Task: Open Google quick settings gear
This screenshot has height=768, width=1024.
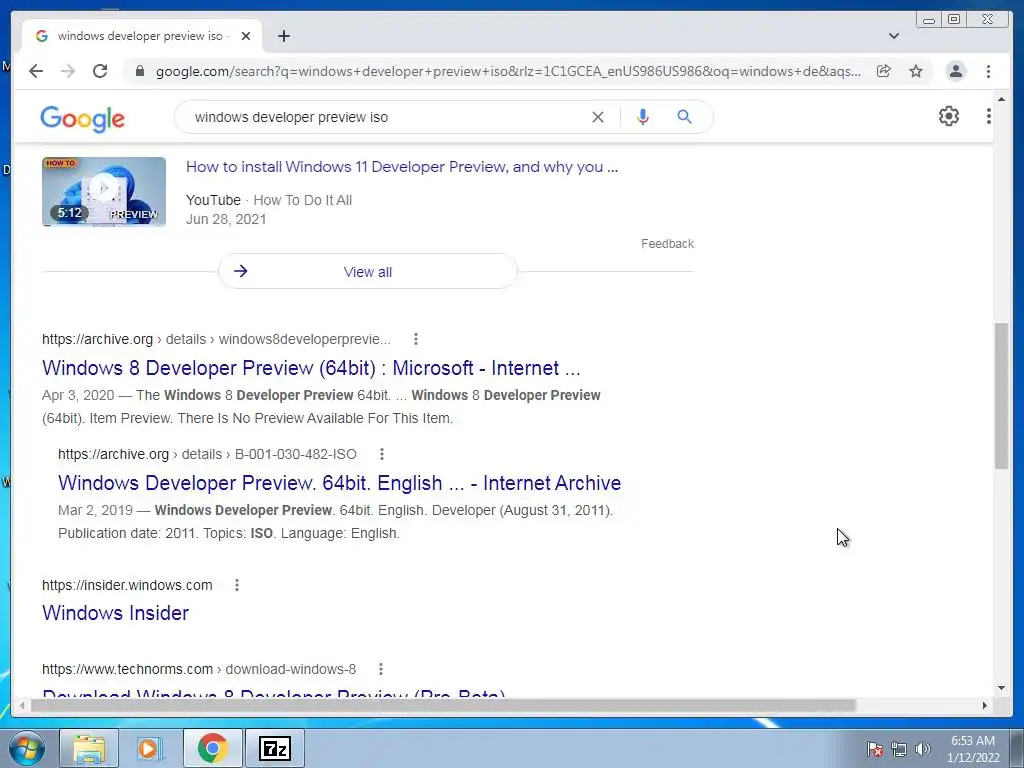Action: tap(948, 116)
